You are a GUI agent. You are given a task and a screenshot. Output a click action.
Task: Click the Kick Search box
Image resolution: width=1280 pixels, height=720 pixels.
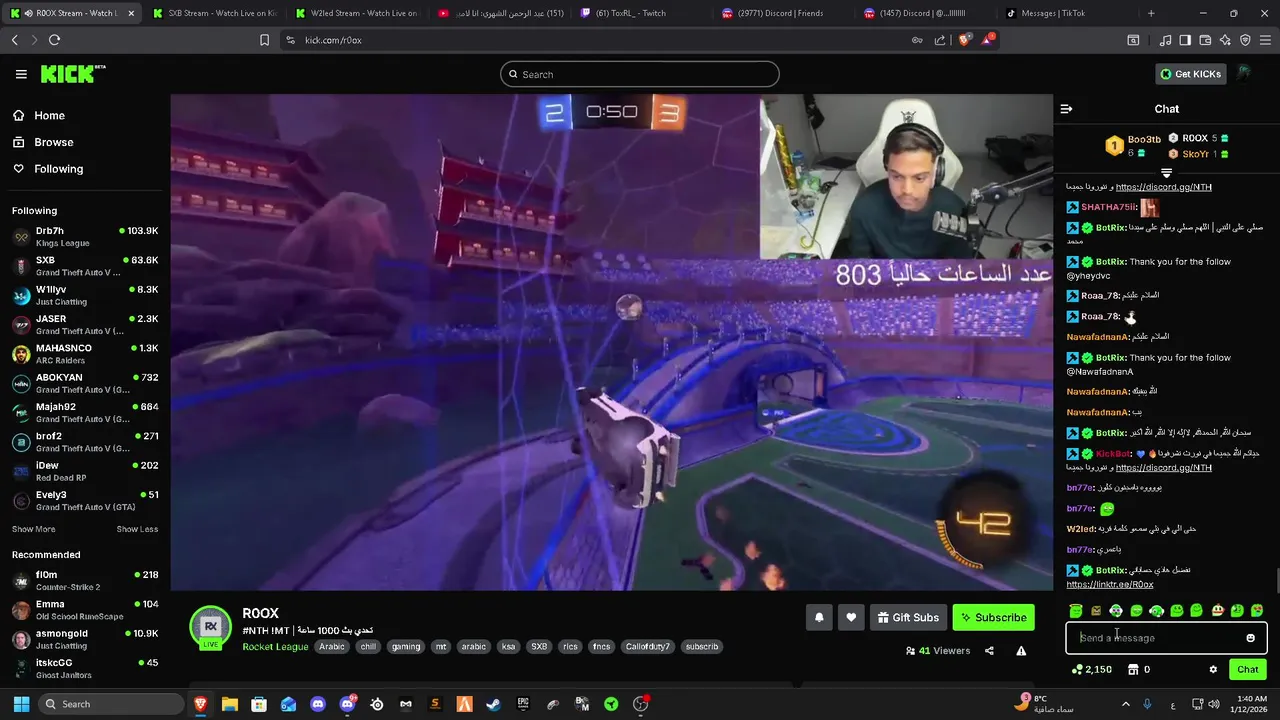click(640, 74)
